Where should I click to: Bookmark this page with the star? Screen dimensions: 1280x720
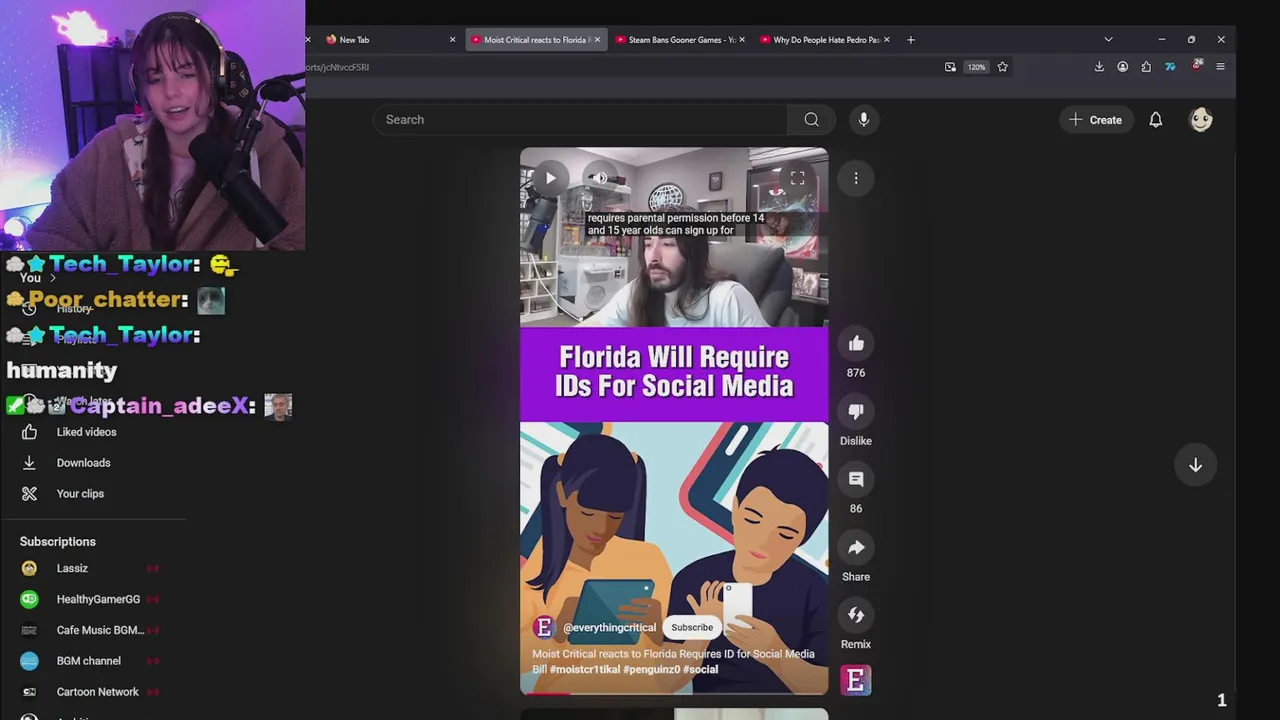tap(1002, 67)
